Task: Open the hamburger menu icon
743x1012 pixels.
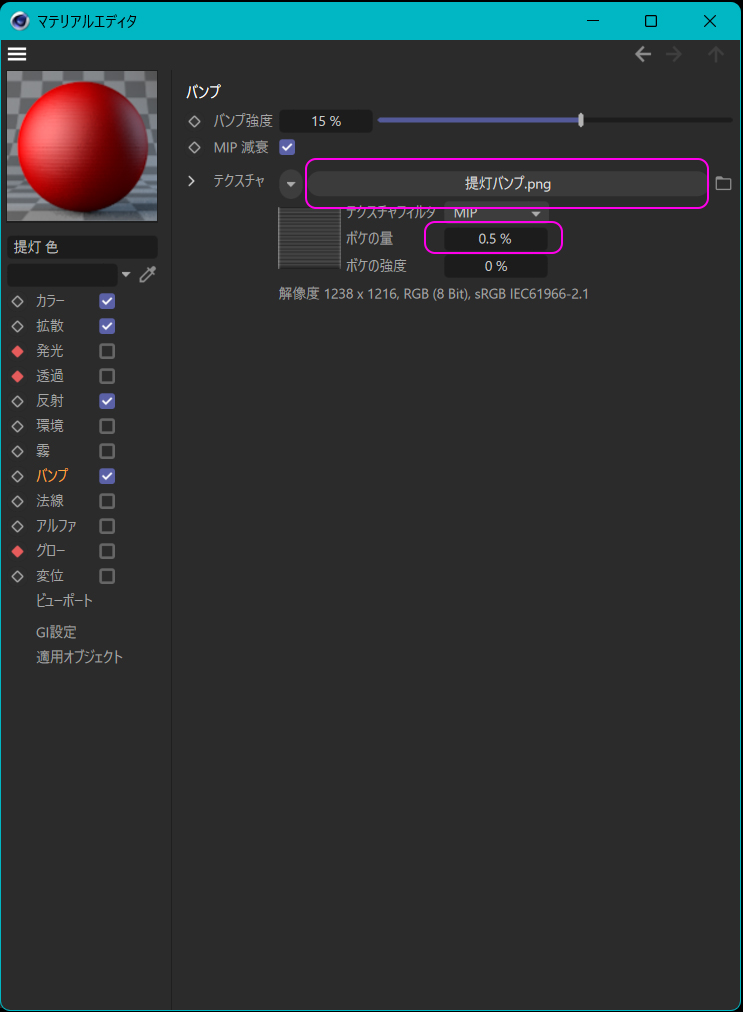Action: [x=16, y=54]
